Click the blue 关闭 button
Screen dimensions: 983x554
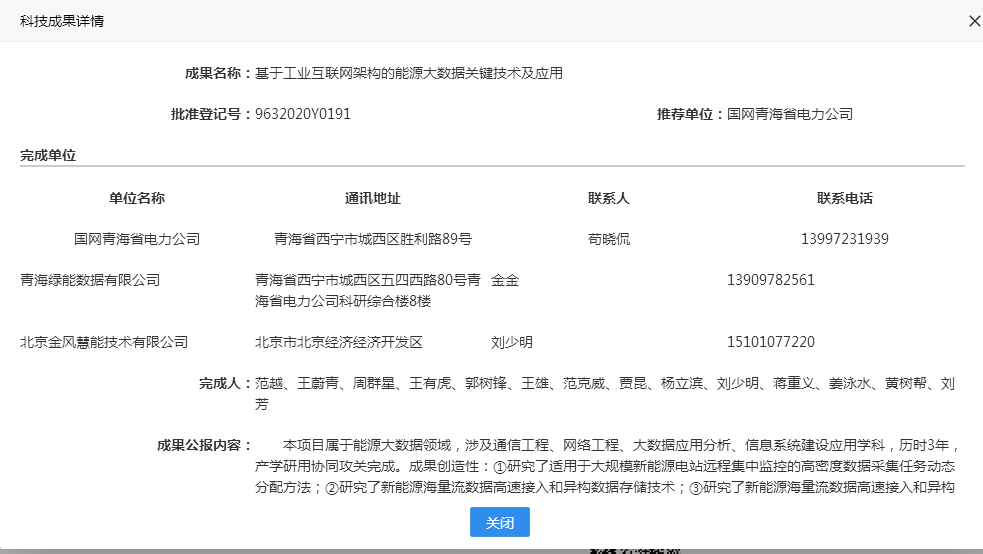[499, 522]
